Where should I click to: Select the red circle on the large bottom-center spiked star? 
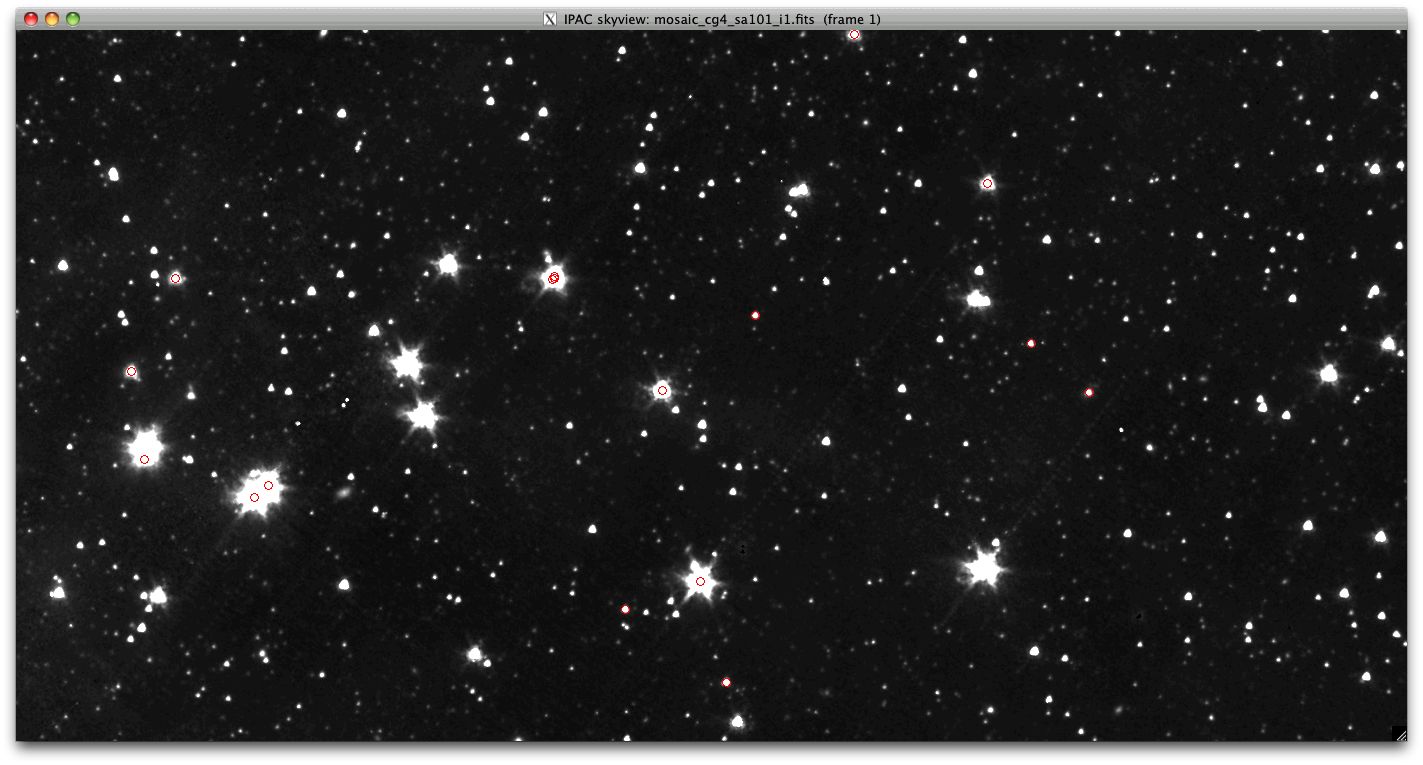700,581
